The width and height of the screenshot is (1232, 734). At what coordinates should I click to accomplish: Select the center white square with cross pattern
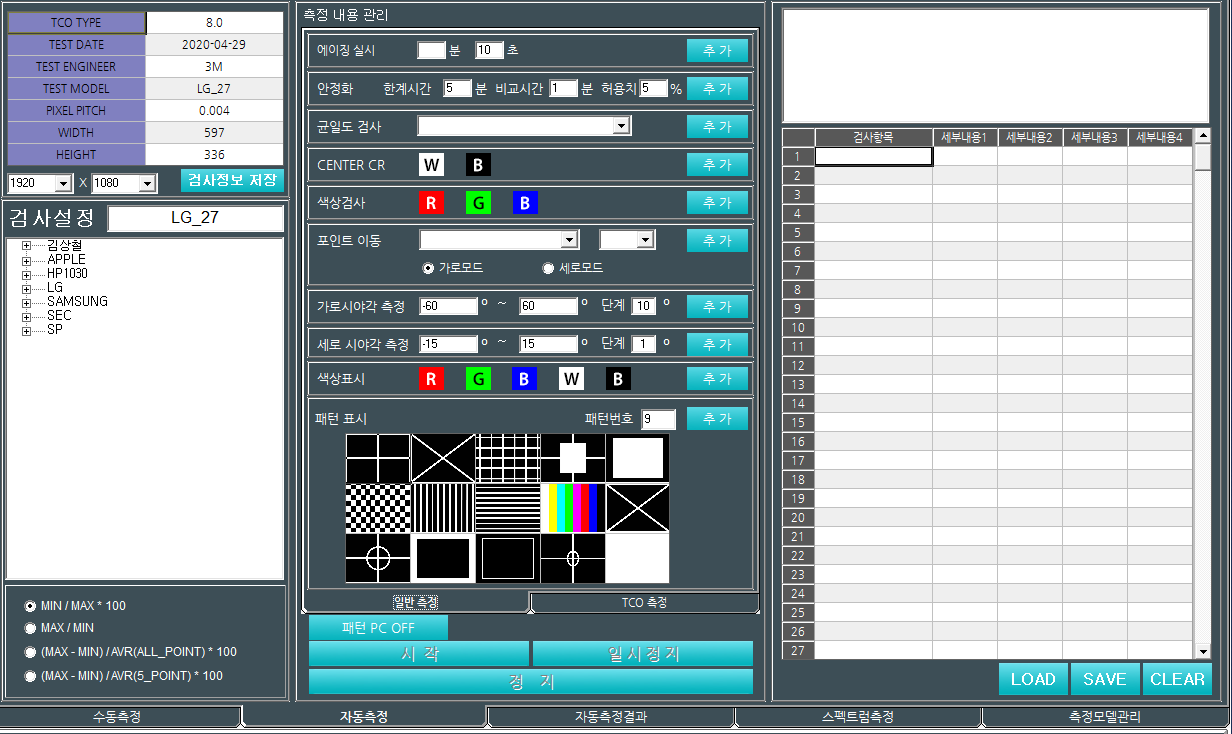[x=573, y=459]
